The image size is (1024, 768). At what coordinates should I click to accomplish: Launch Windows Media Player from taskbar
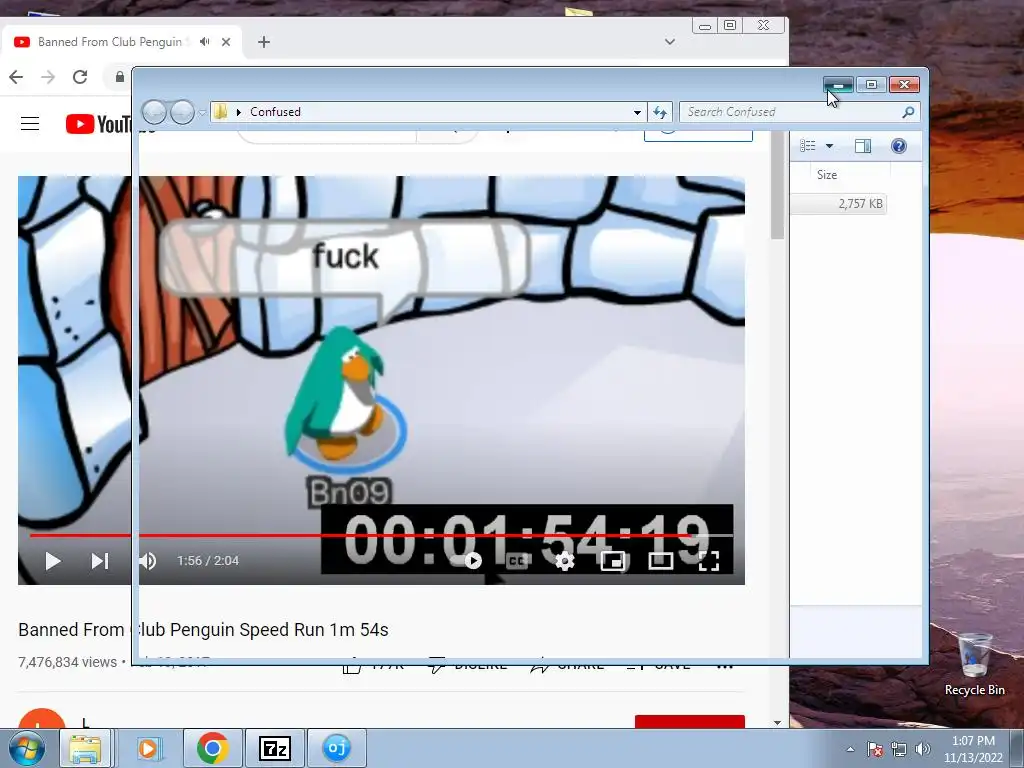[149, 748]
